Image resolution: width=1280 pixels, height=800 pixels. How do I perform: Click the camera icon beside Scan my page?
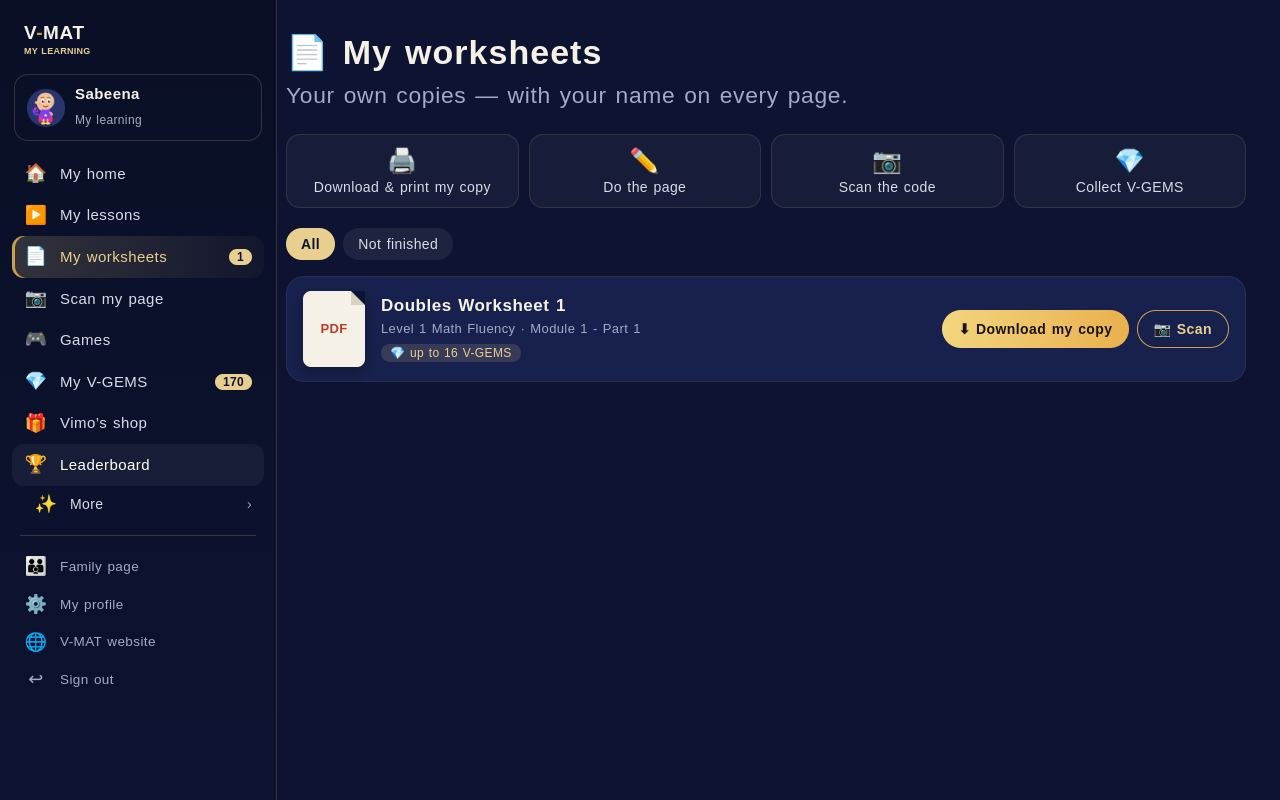[x=36, y=298]
